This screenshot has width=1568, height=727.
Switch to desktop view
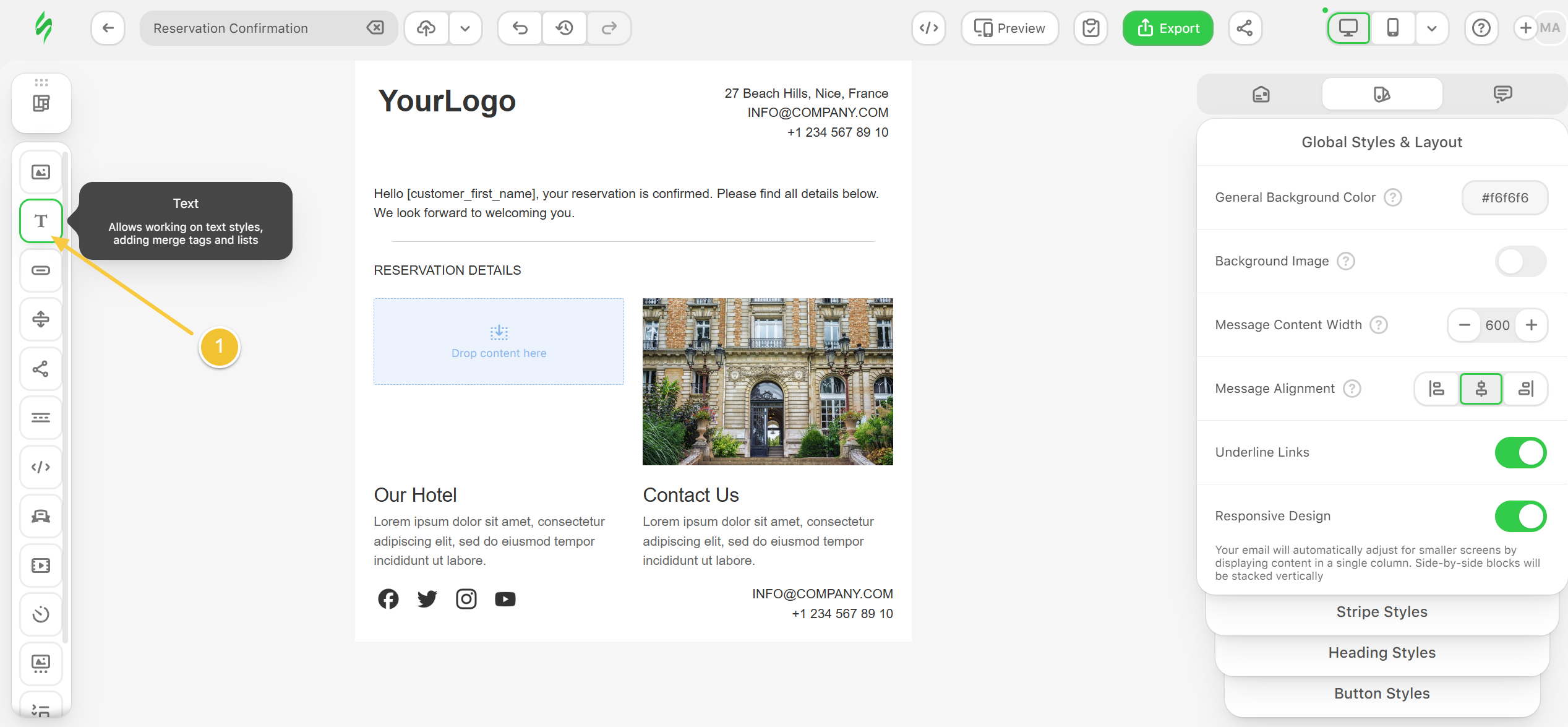coord(1348,28)
